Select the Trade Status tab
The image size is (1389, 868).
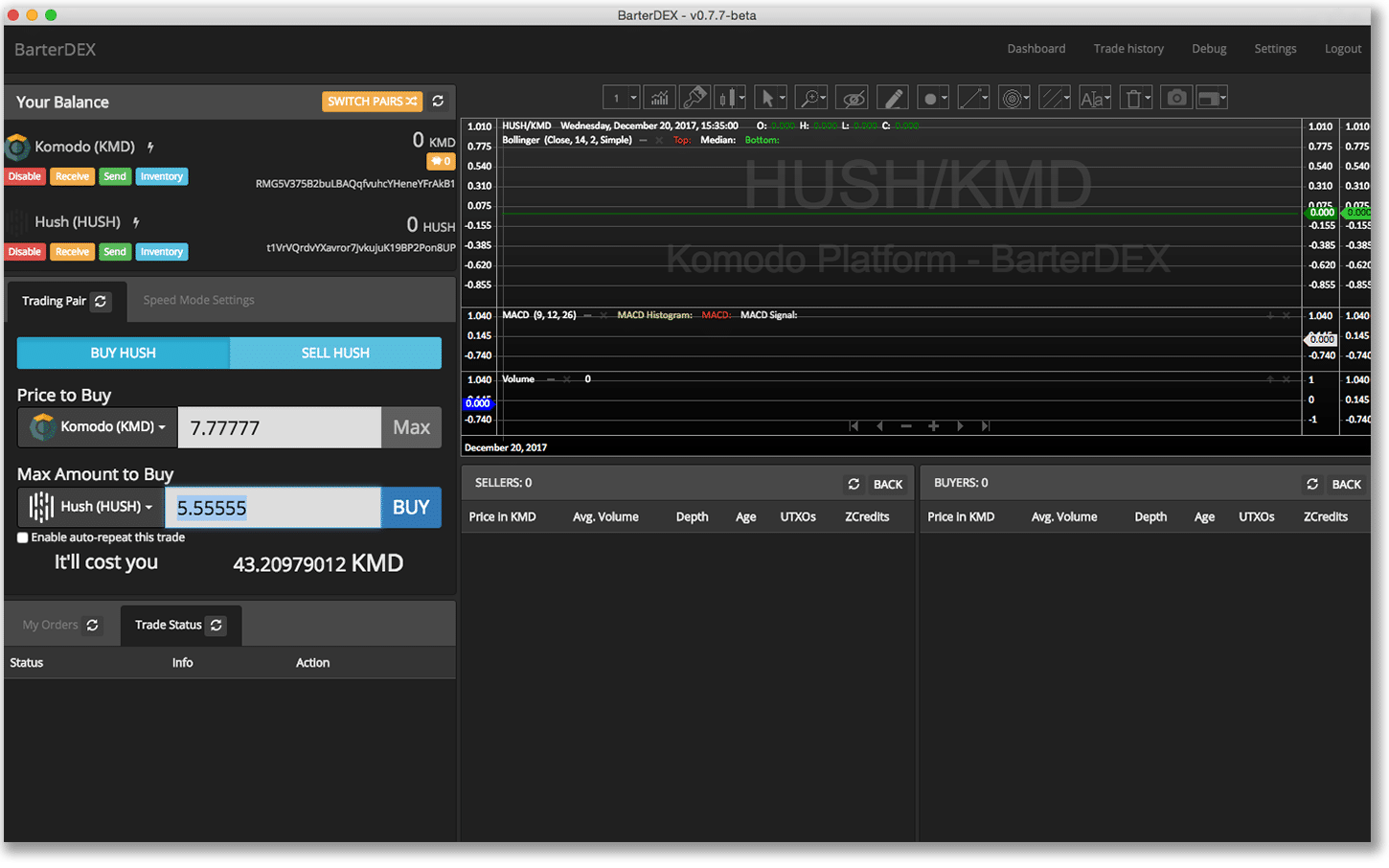pos(181,625)
